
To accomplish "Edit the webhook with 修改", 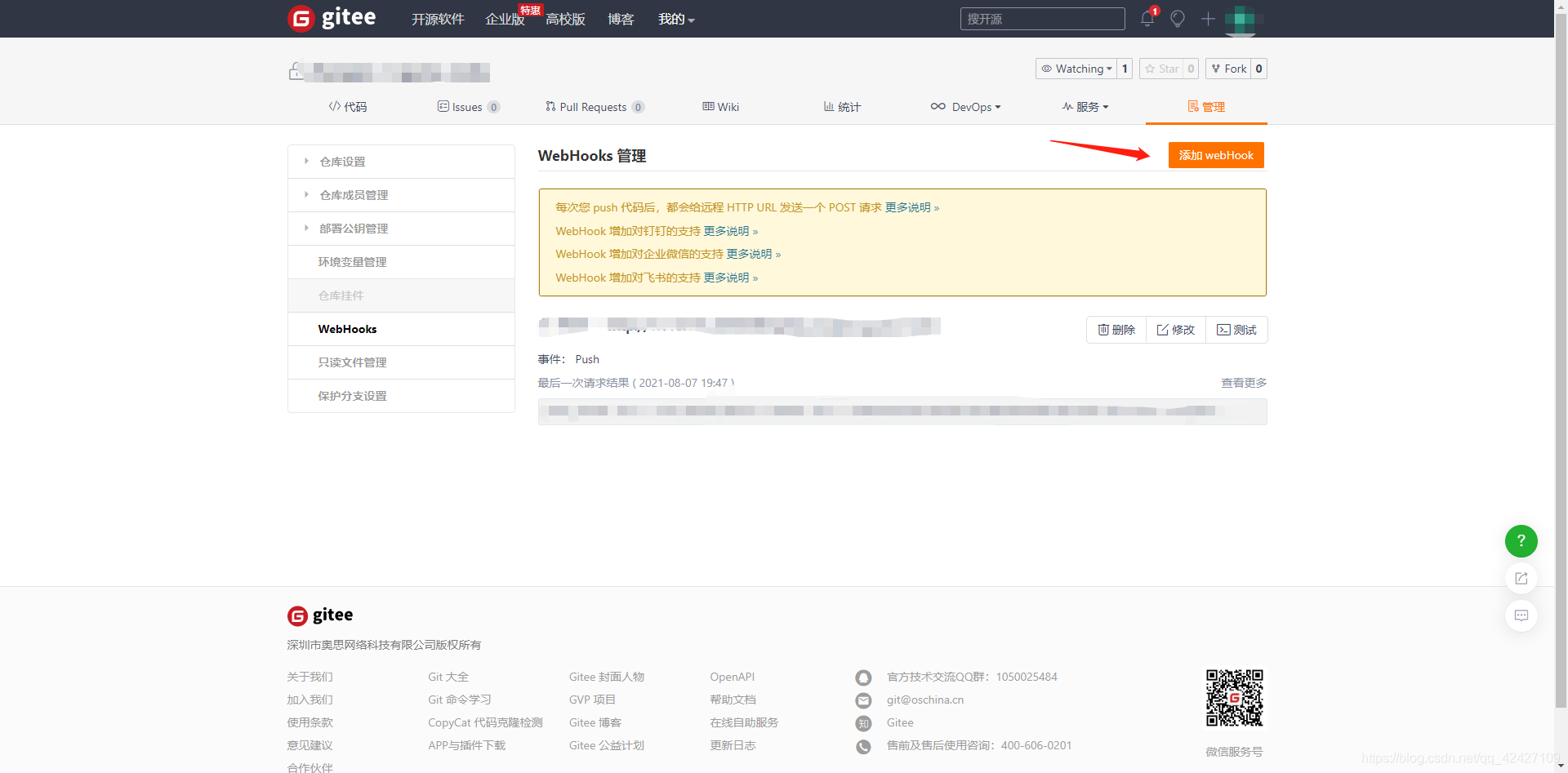I will [1176, 330].
